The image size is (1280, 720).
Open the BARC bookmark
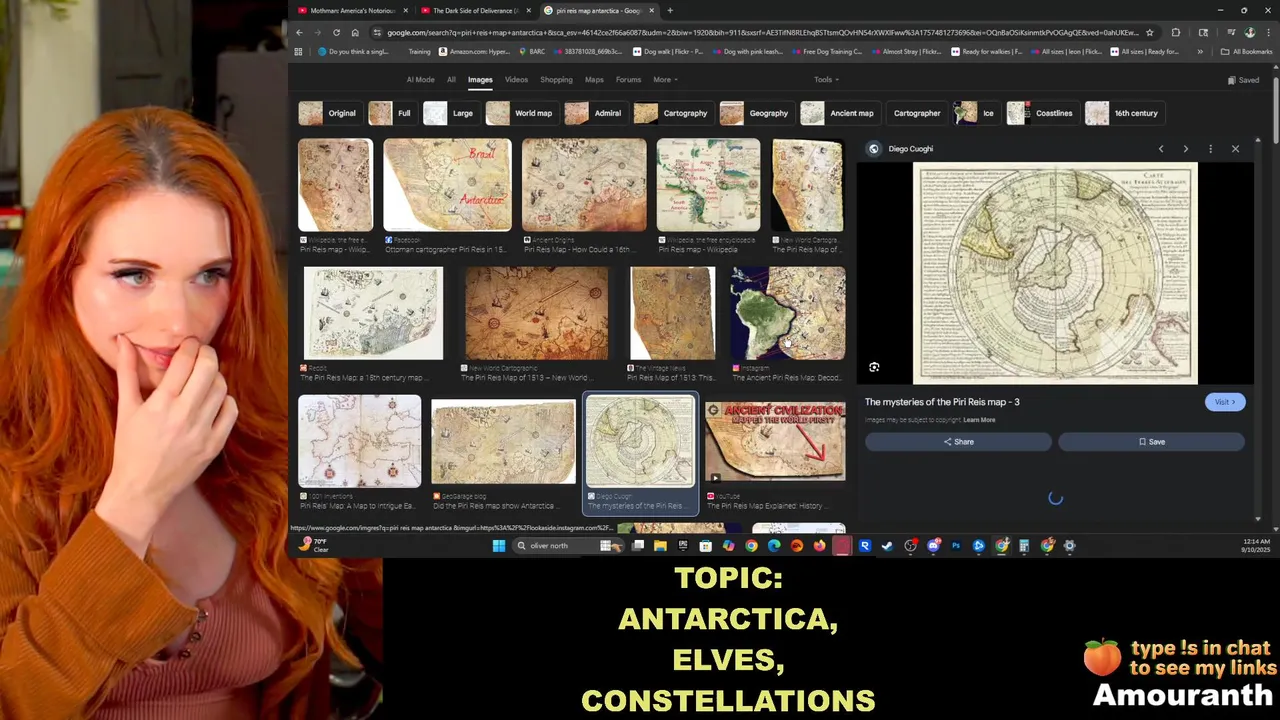click(x=531, y=52)
